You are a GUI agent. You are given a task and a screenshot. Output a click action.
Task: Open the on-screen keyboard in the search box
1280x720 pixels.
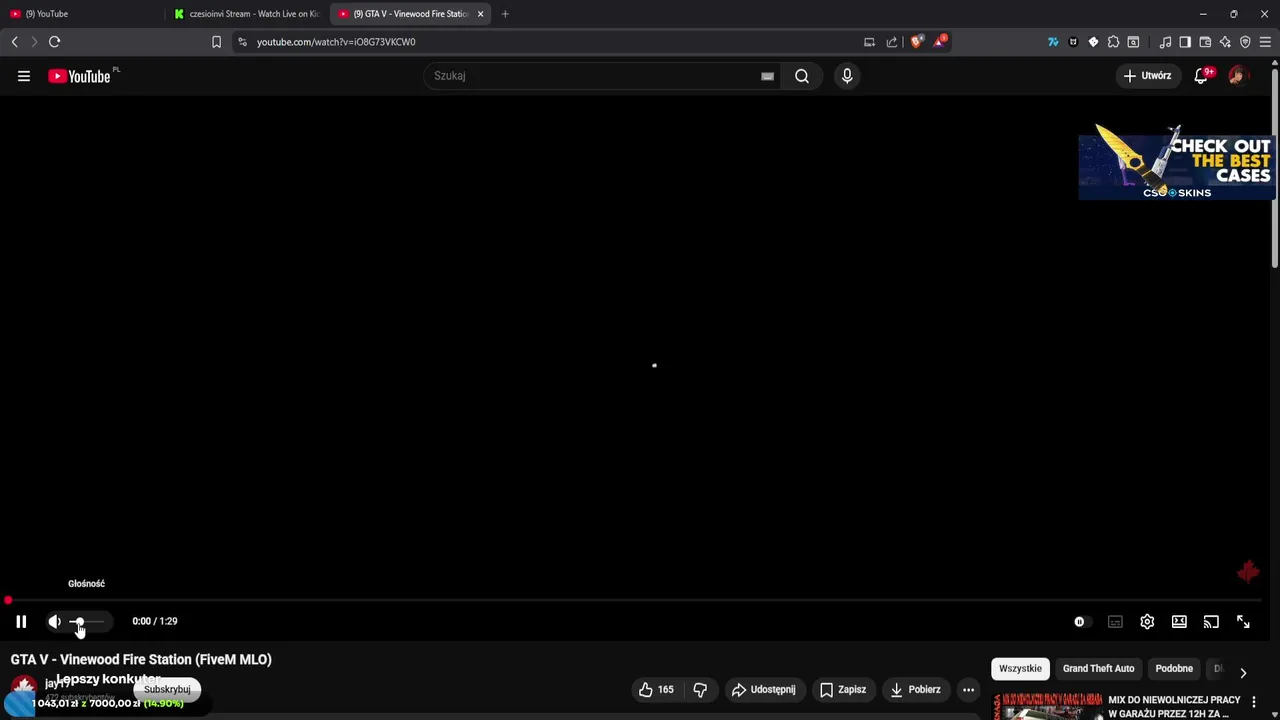pos(767,76)
